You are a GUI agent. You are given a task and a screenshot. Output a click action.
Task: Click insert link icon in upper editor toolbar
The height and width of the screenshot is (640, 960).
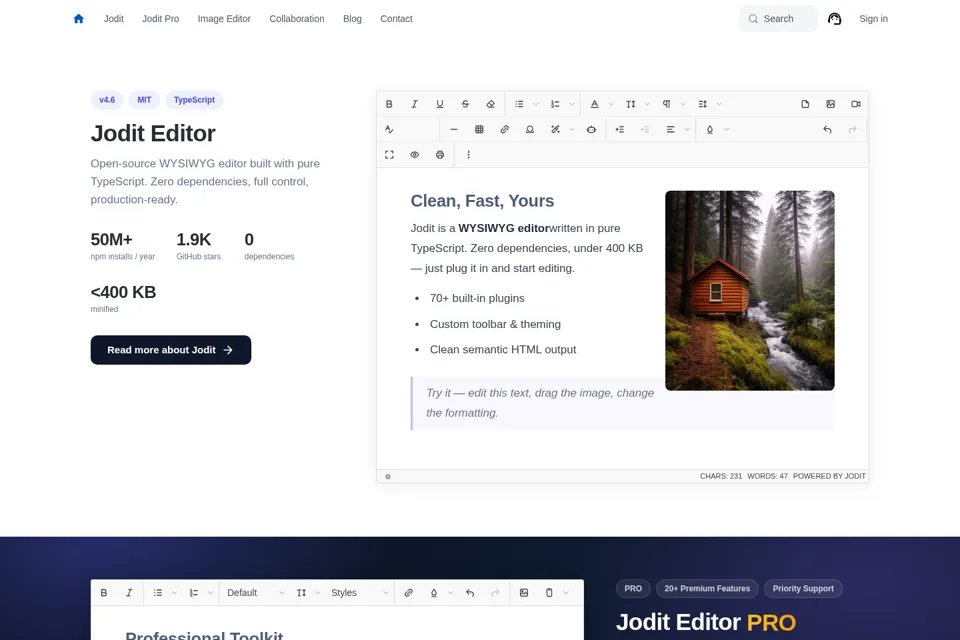504,129
